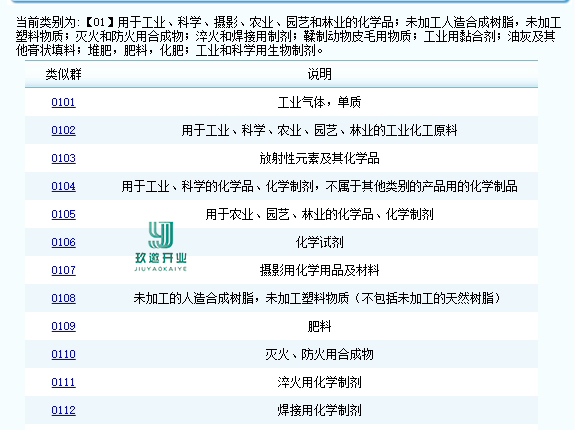This screenshot has height=430, width=575.
Task: Open similar group link 0103
Action: click(63, 158)
